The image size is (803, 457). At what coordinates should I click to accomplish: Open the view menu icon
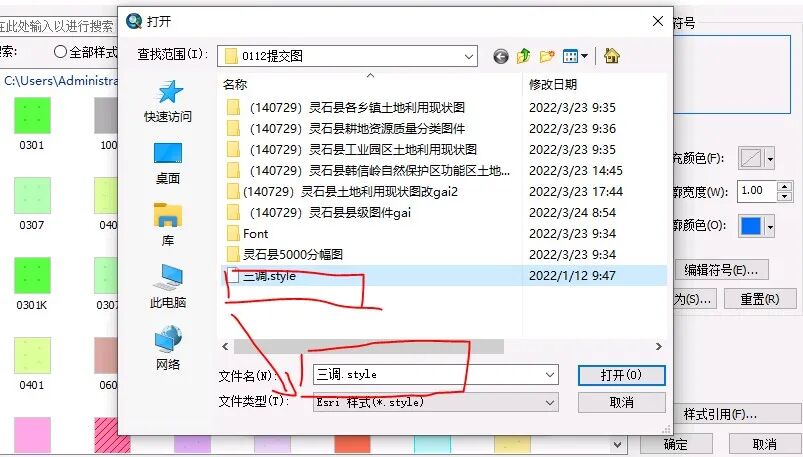[x=575, y=56]
